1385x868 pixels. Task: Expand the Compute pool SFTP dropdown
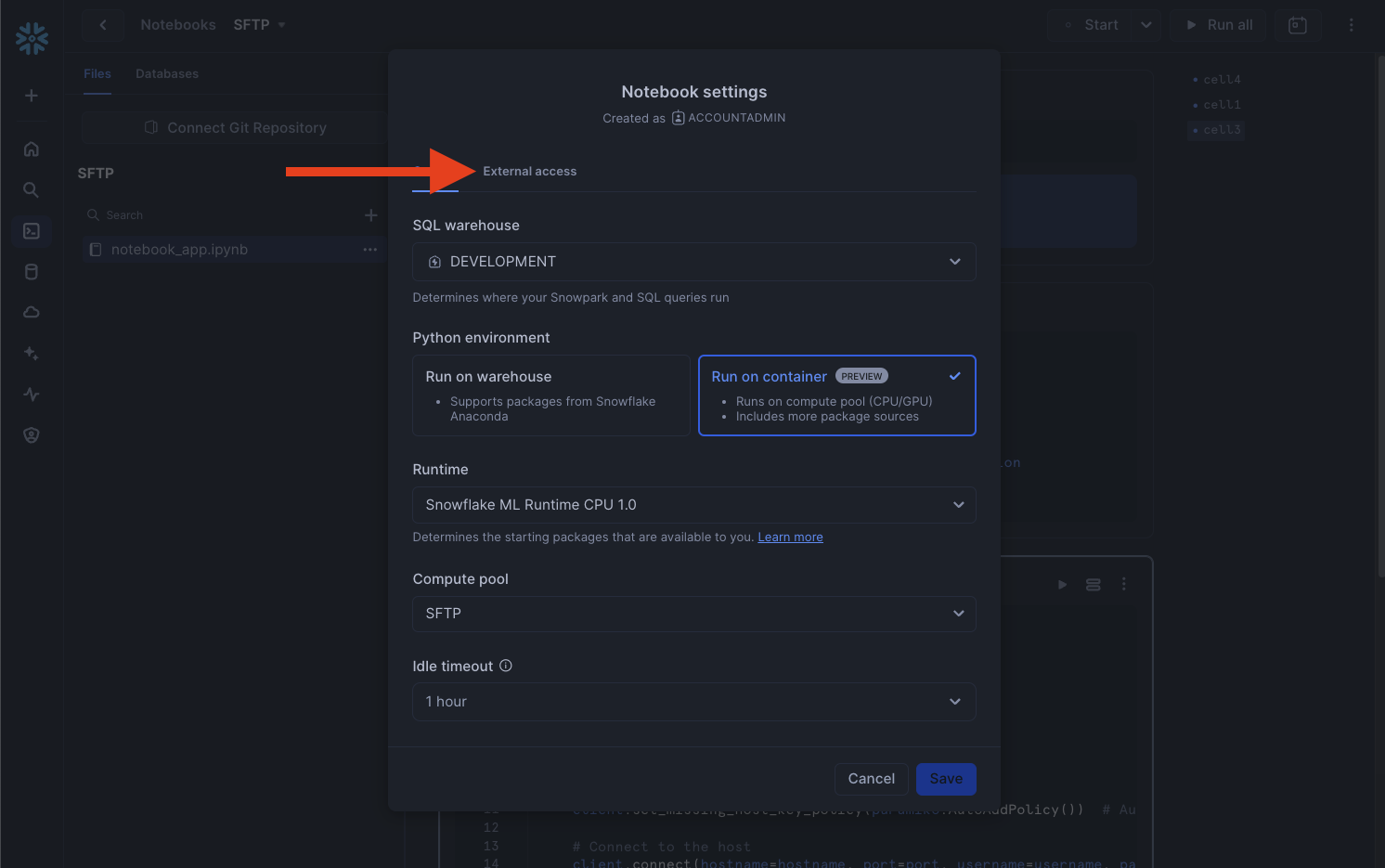tap(693, 614)
